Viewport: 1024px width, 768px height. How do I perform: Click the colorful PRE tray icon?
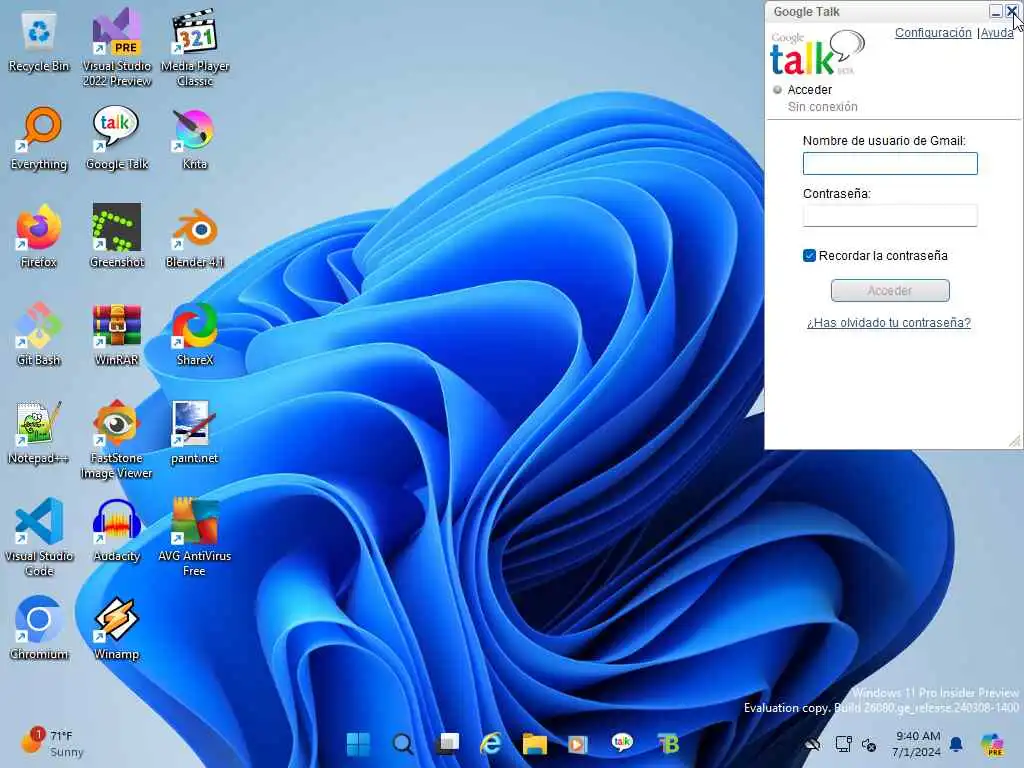pos(993,744)
